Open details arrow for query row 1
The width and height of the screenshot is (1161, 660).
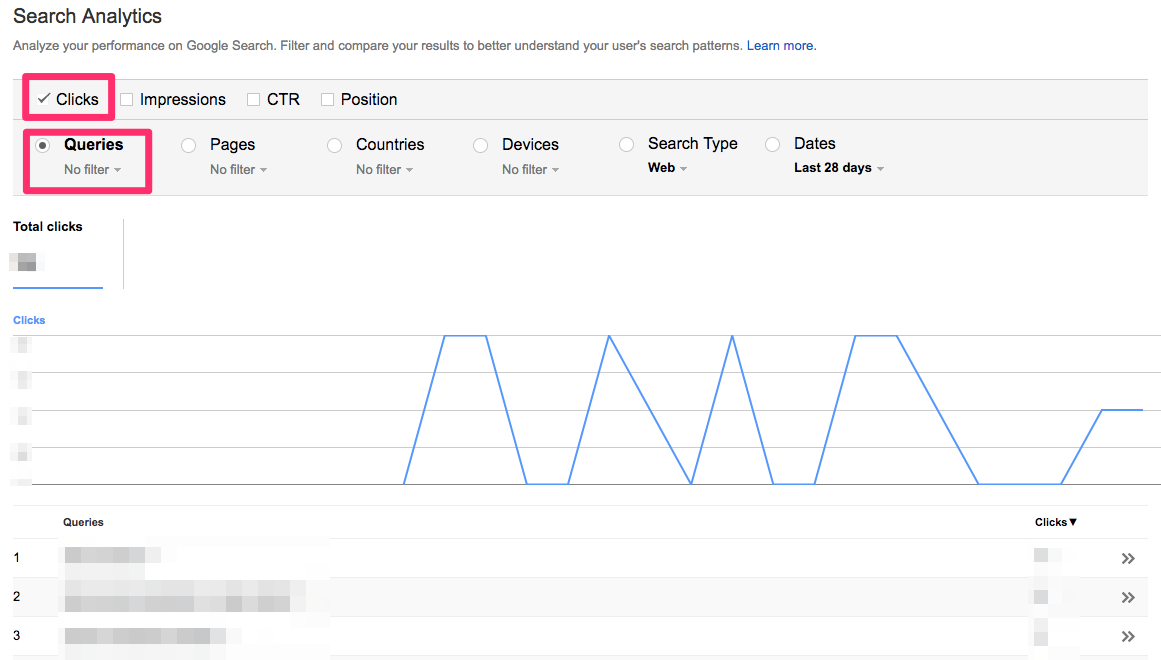(1128, 559)
